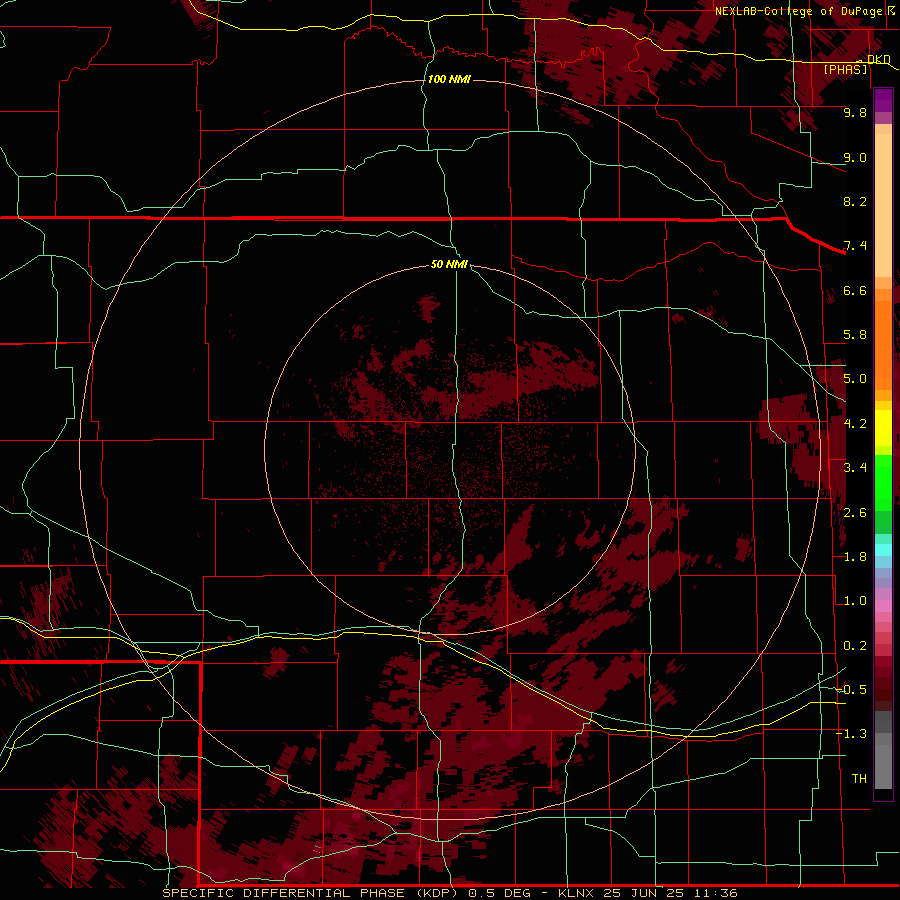Click the [PHAS] units label
This screenshot has width=900, height=900.
845,69
